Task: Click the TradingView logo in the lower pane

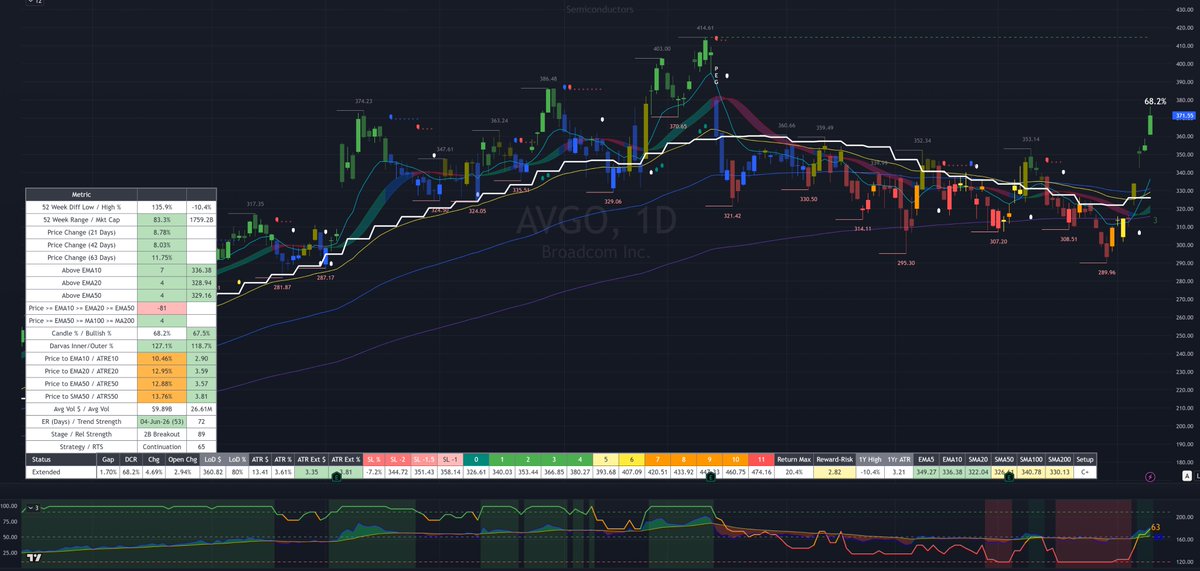Action: click(x=35, y=559)
